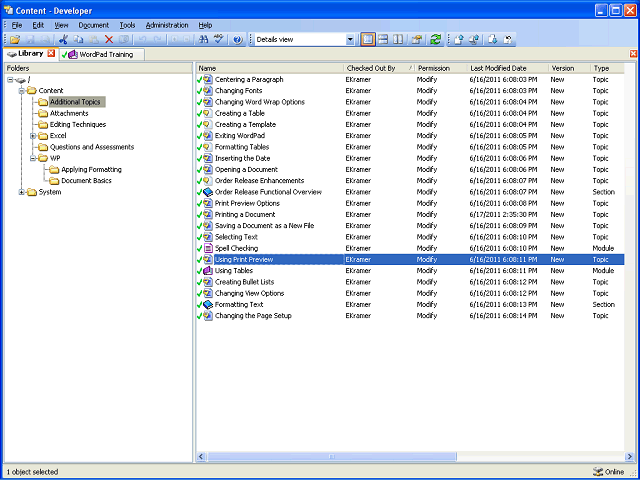Expand the System folder

tap(22, 192)
